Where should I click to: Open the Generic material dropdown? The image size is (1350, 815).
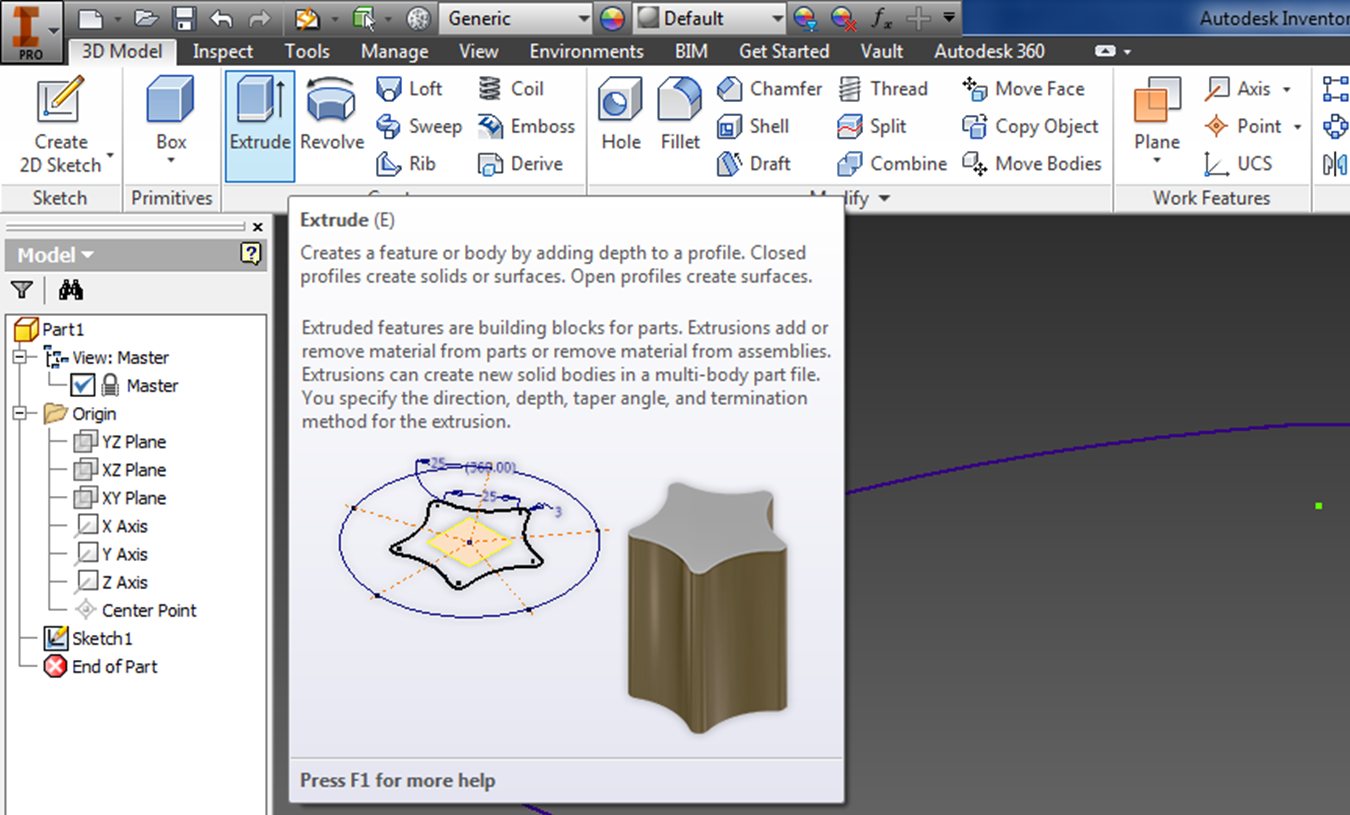pyautogui.click(x=515, y=18)
